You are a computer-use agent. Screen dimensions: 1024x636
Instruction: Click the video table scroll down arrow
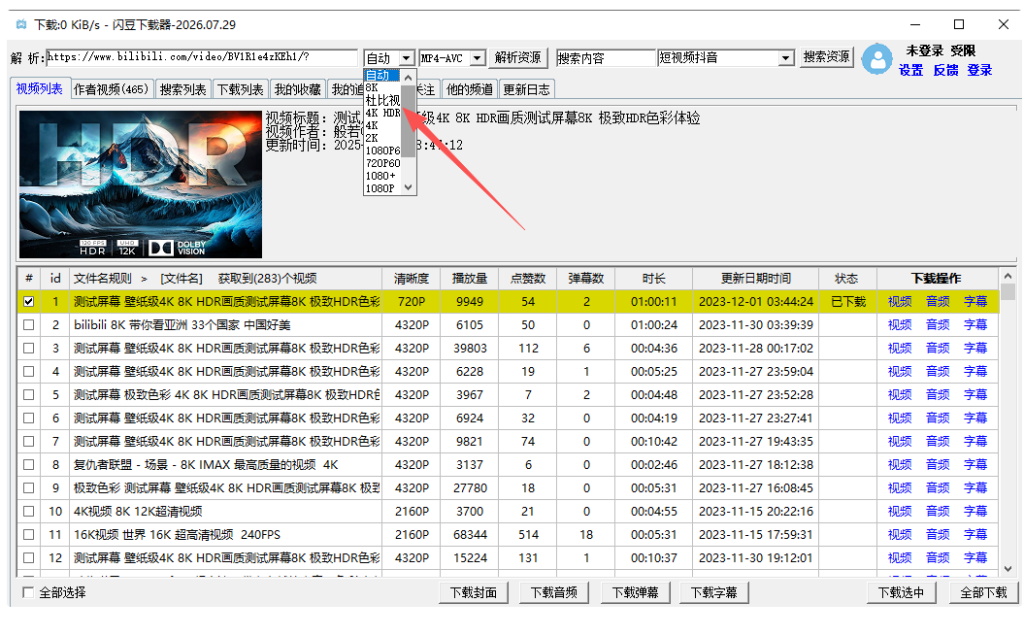(1008, 569)
